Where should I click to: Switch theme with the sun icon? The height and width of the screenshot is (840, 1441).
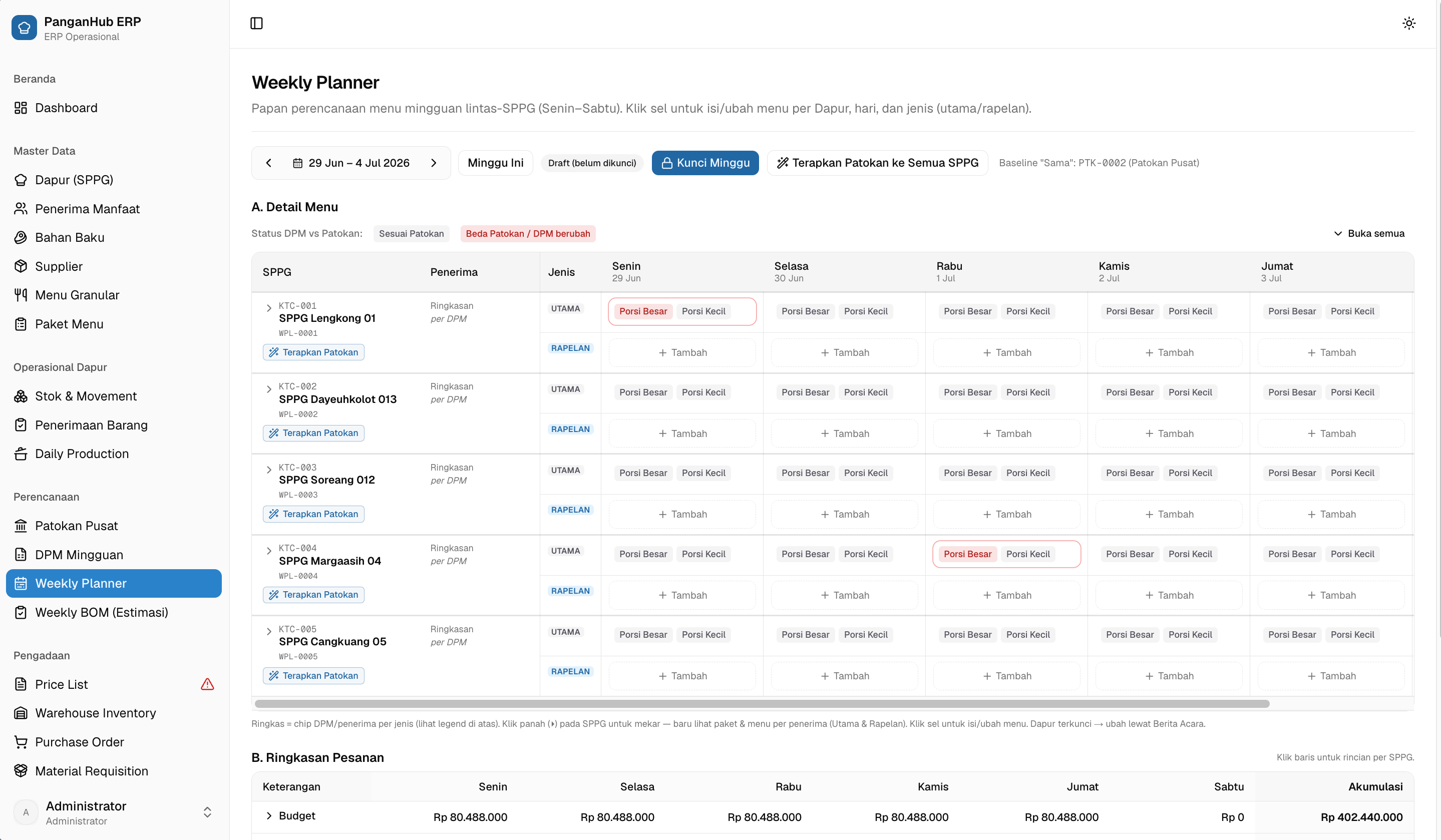tap(1408, 24)
